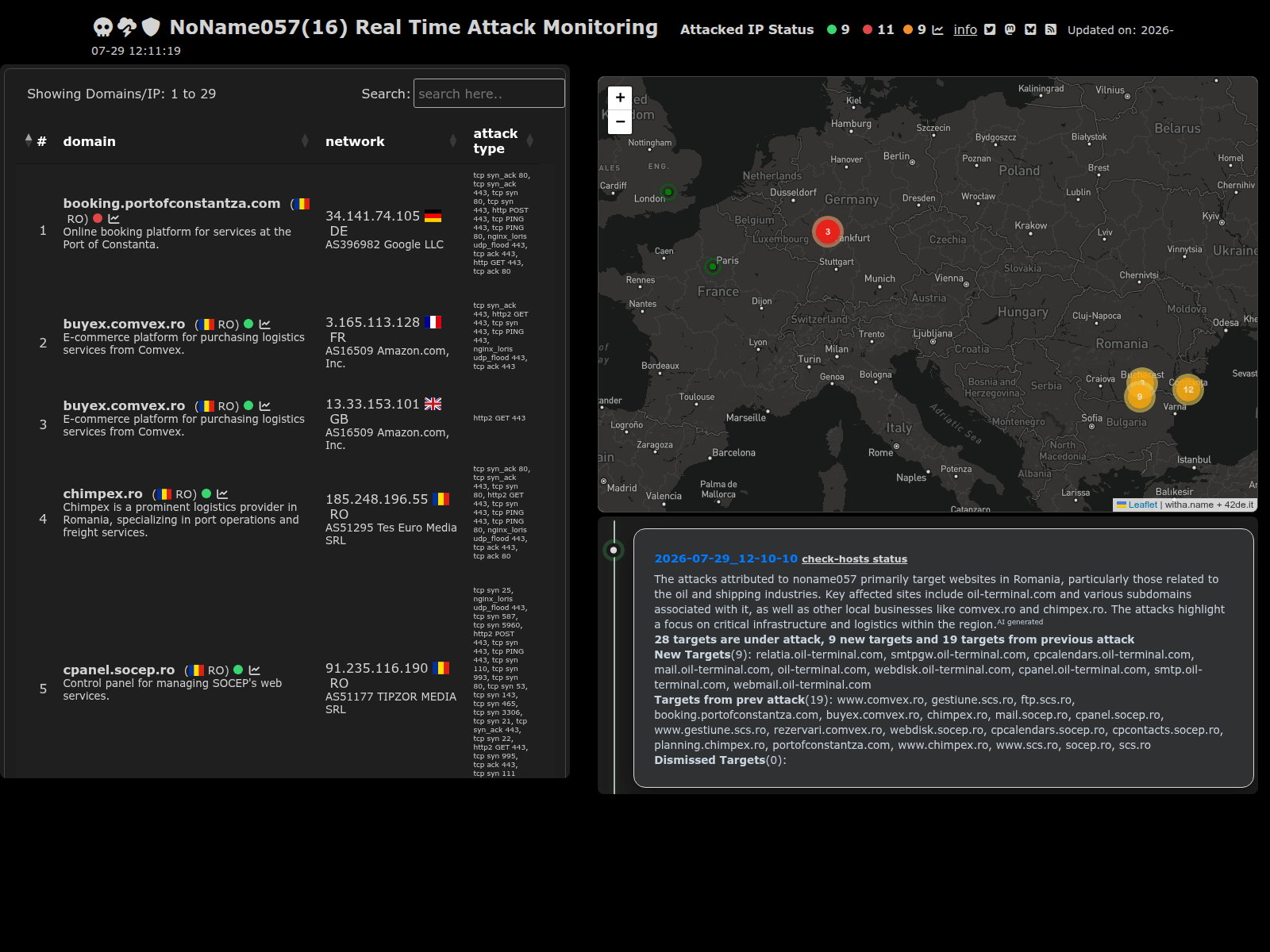Open chimpex.ro domain entry
The width and height of the screenshot is (1270, 952).
[103, 494]
